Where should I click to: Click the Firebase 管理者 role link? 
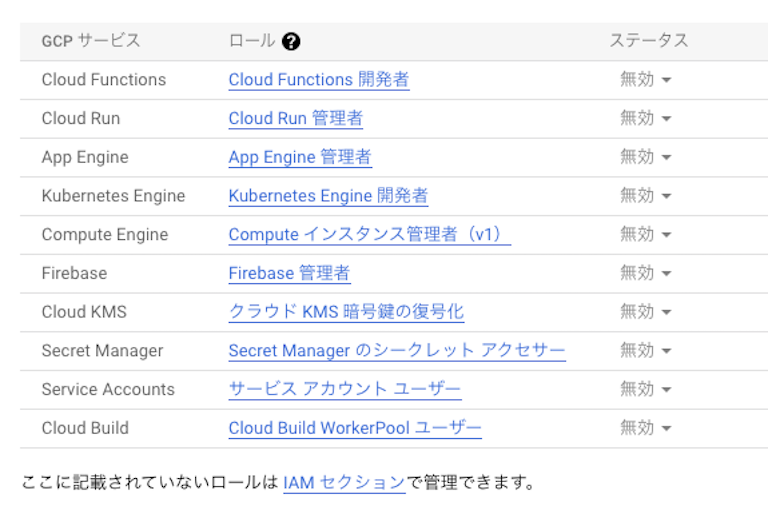(289, 273)
